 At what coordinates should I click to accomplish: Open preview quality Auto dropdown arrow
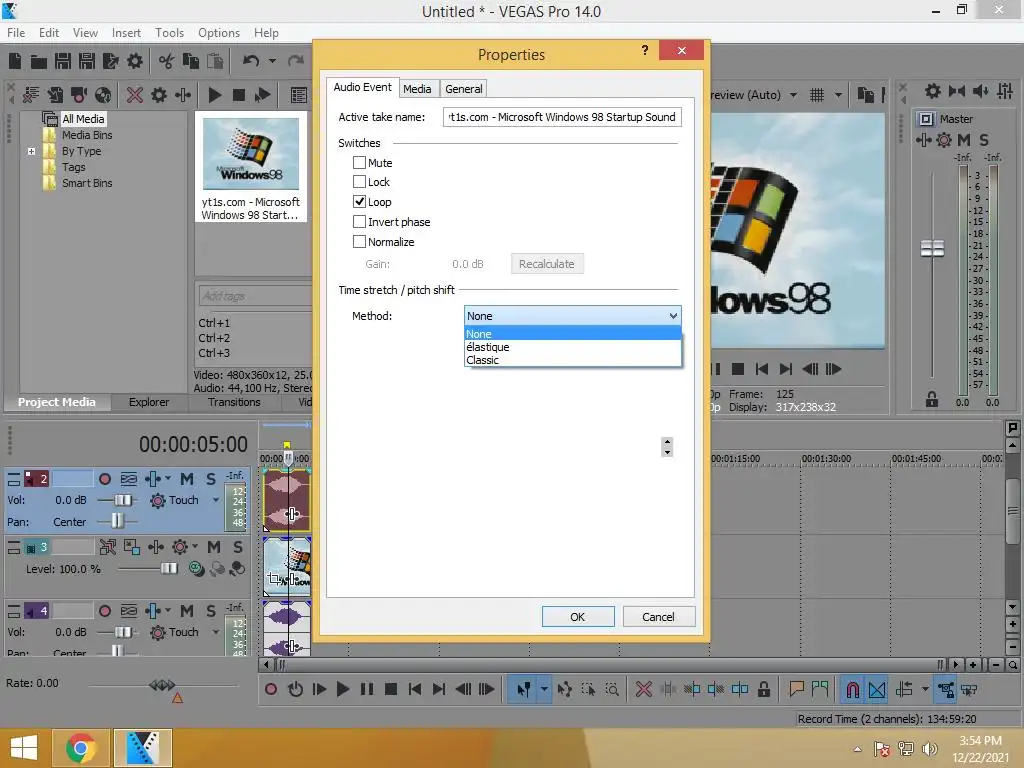click(x=793, y=95)
